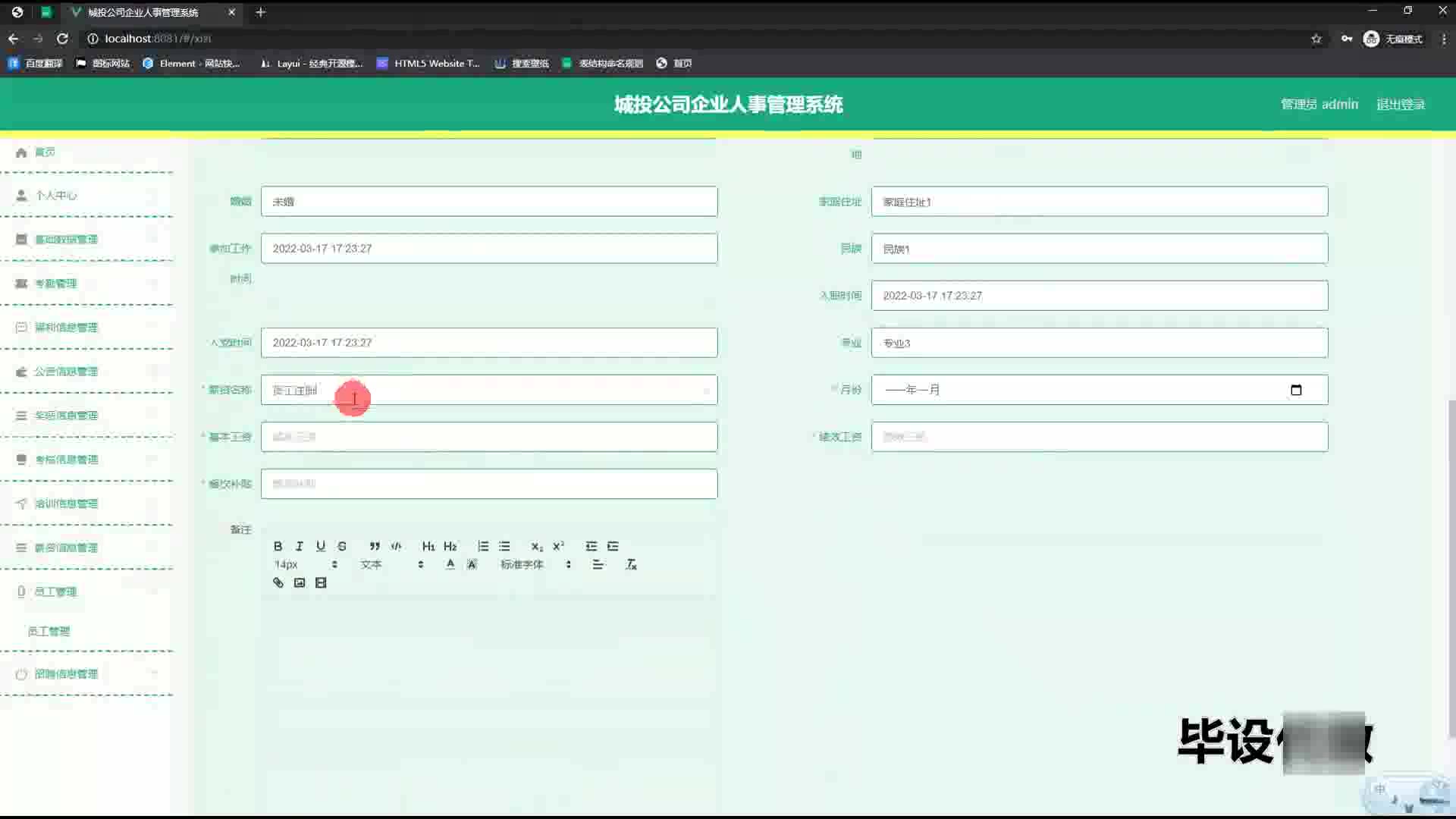Open the 百度翻译 bookmark

pos(35,63)
